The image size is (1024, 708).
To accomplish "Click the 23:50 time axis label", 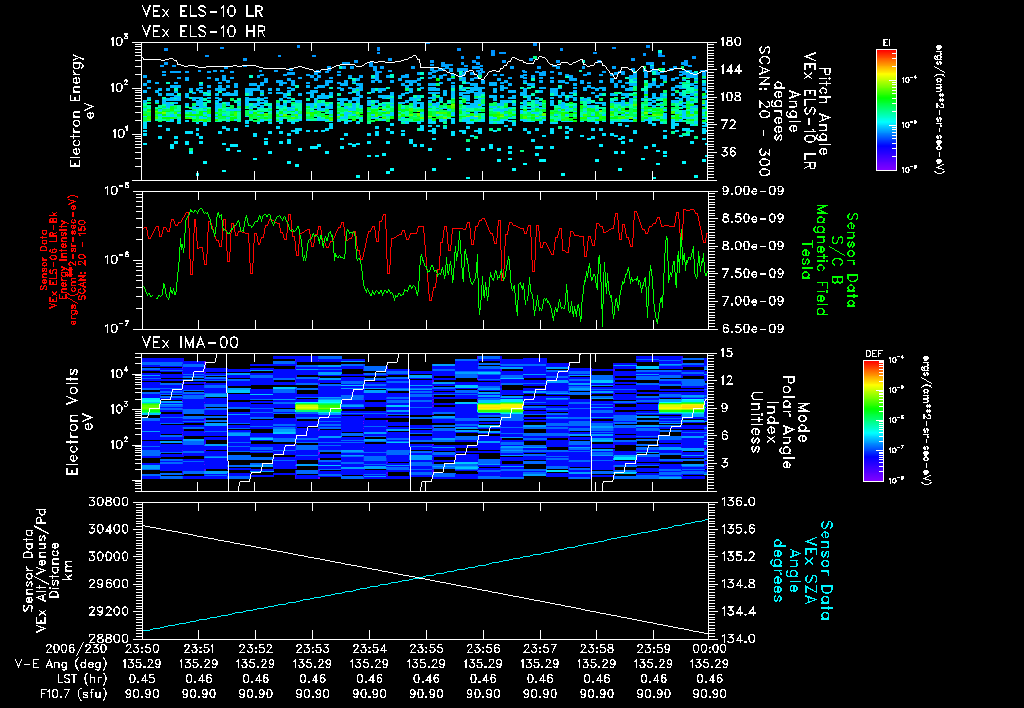I will pos(142,649).
